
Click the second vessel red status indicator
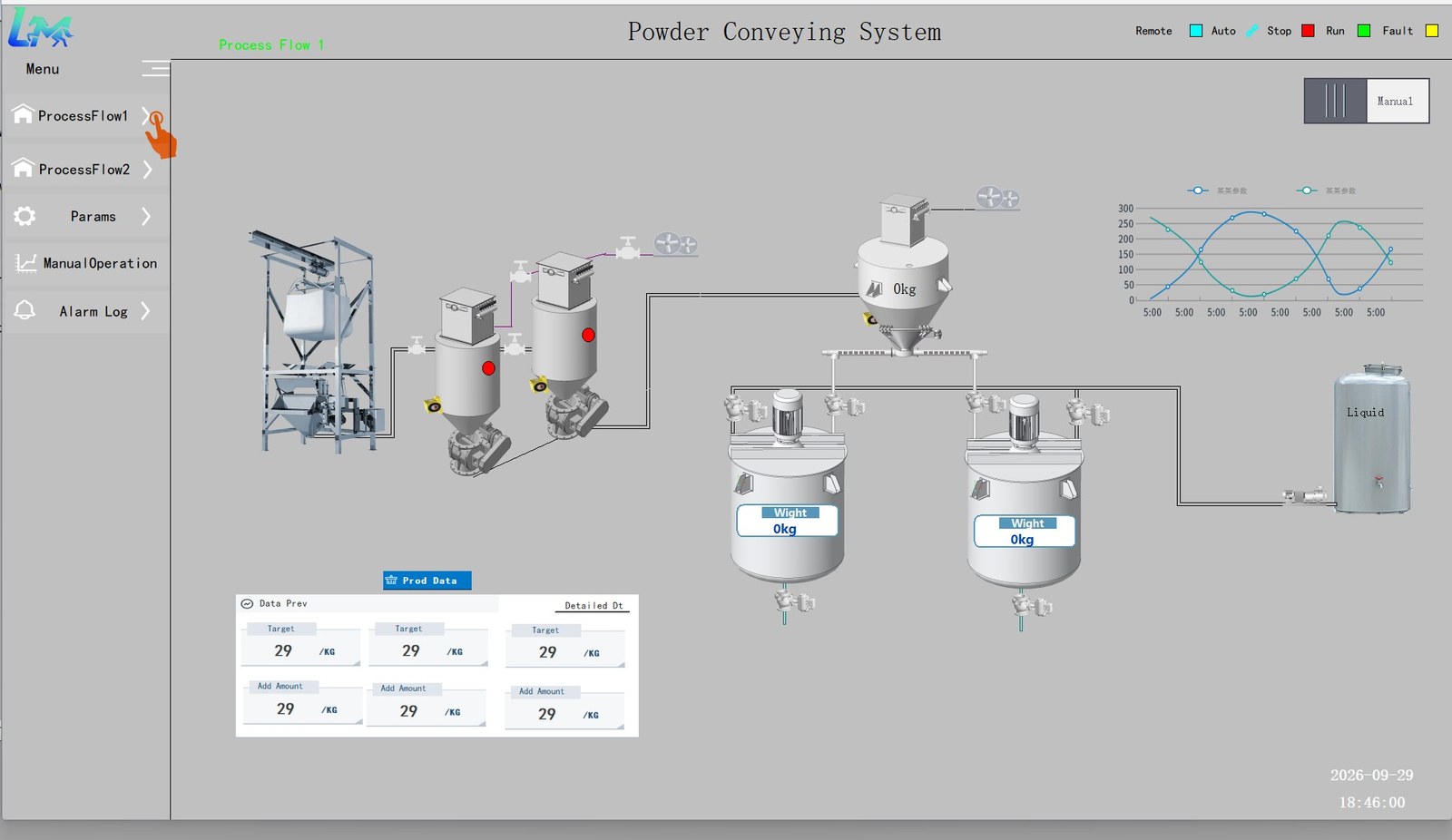pyautogui.click(x=588, y=335)
